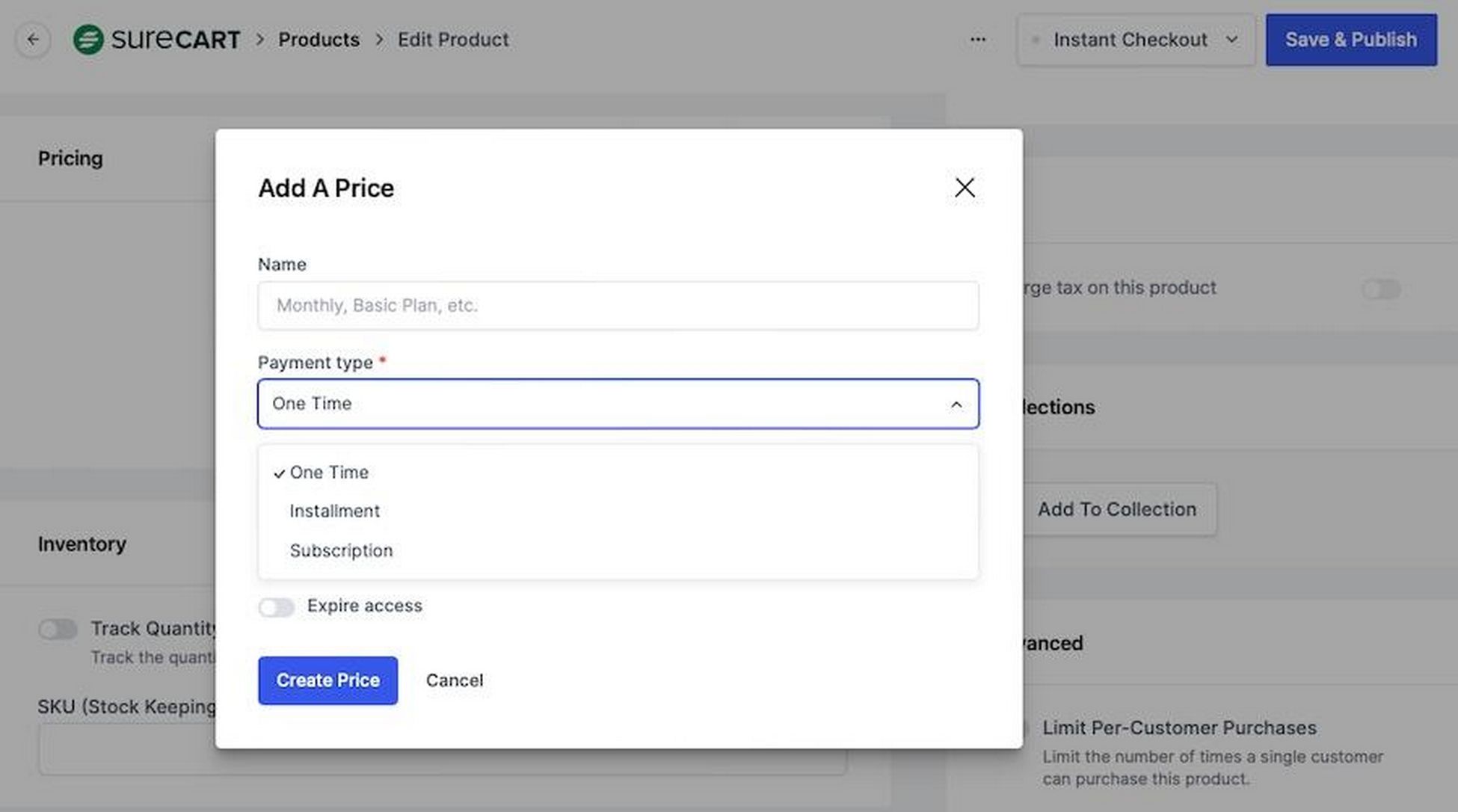Click the Add A Price dialog title
Image resolution: width=1458 pixels, height=812 pixels.
pyautogui.click(x=326, y=188)
